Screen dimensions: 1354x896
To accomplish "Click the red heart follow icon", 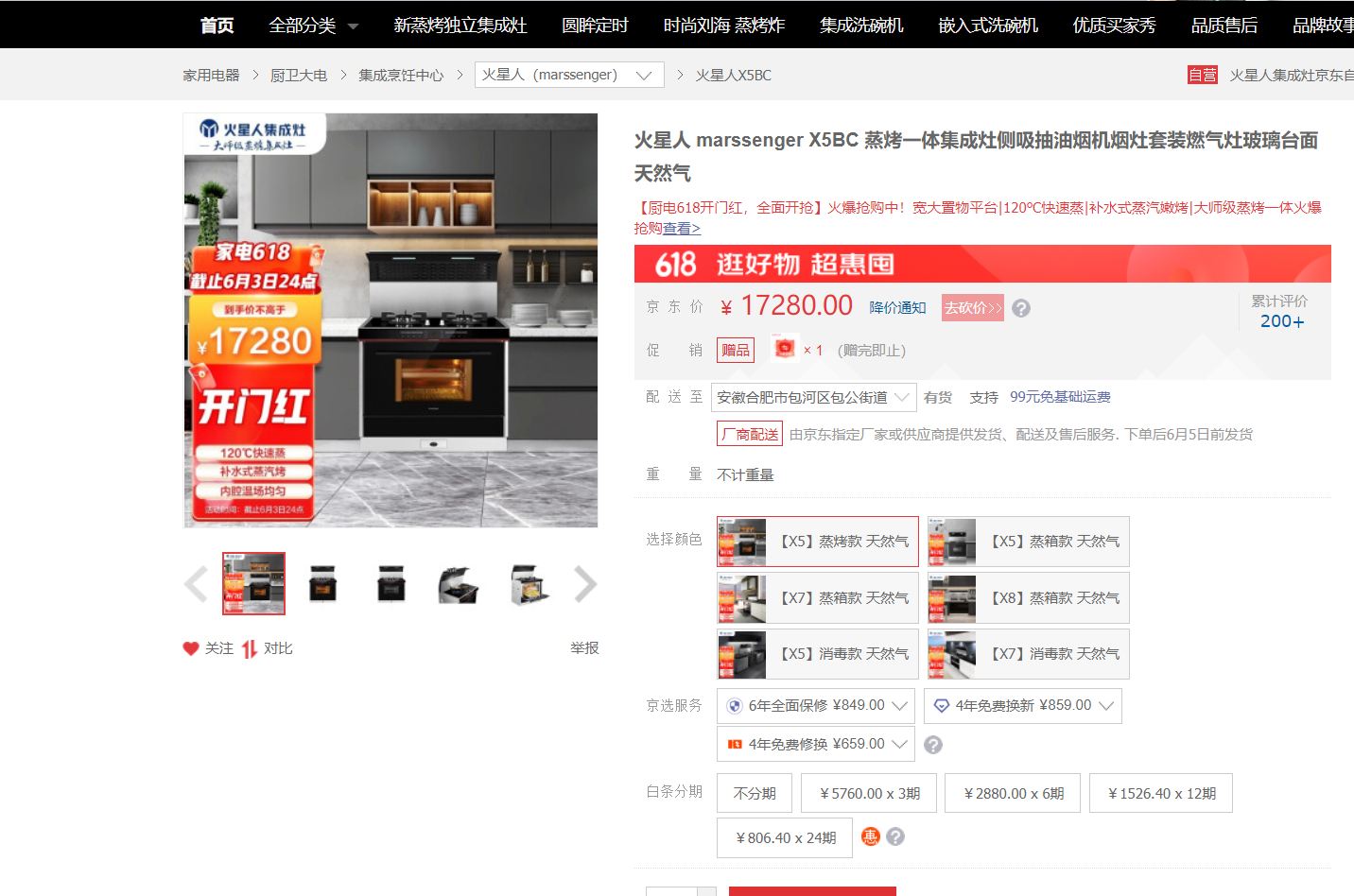I will 191,648.
